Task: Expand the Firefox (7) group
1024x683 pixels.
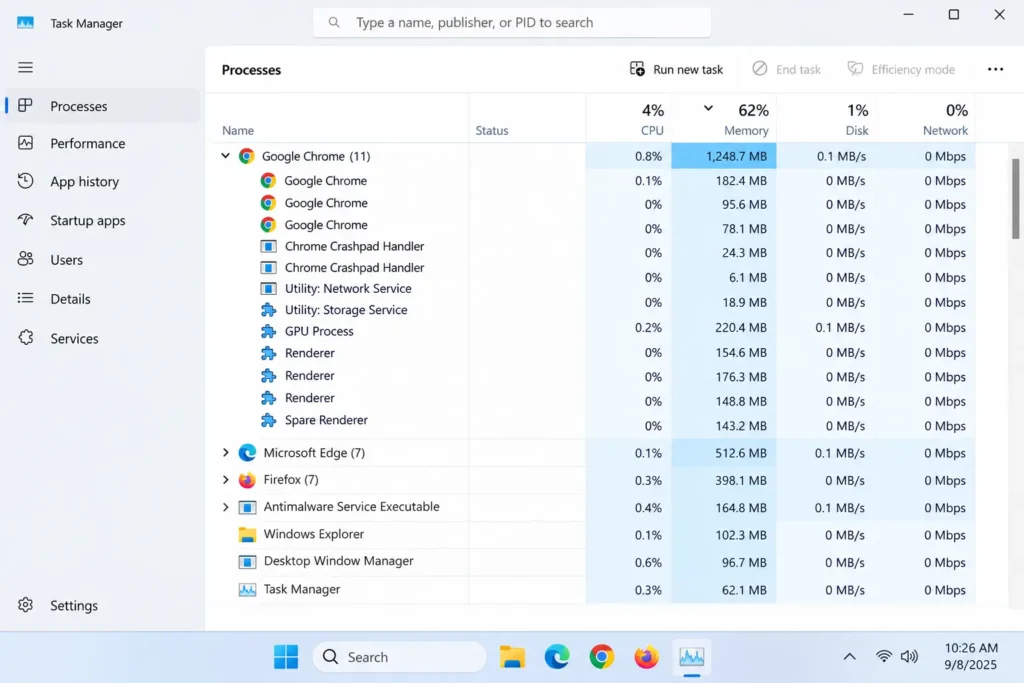Action: (225, 480)
